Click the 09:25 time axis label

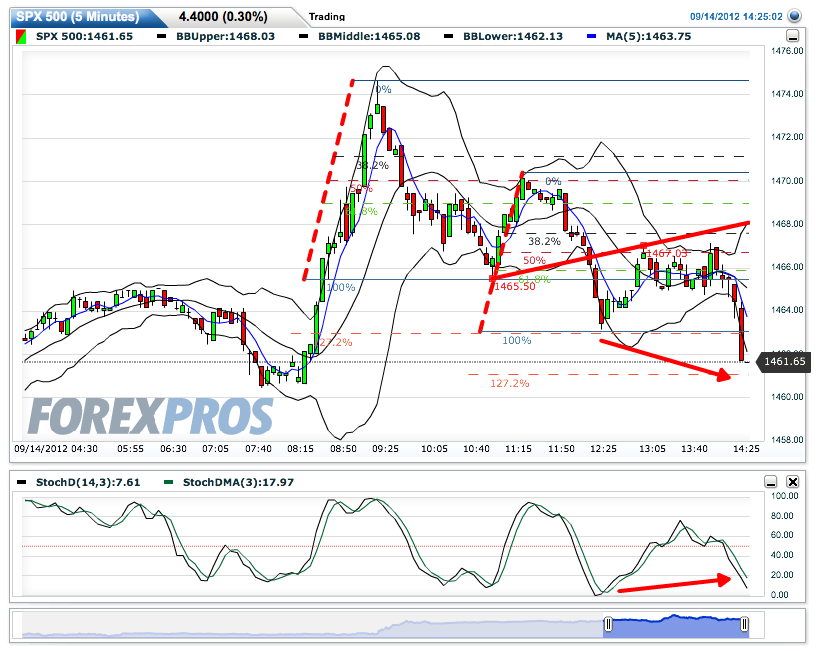click(385, 449)
